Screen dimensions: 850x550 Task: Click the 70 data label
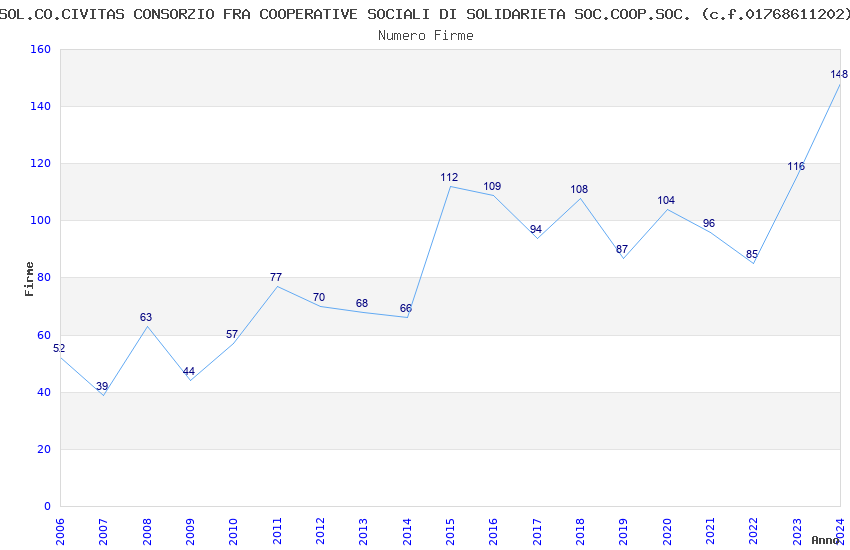coord(319,297)
